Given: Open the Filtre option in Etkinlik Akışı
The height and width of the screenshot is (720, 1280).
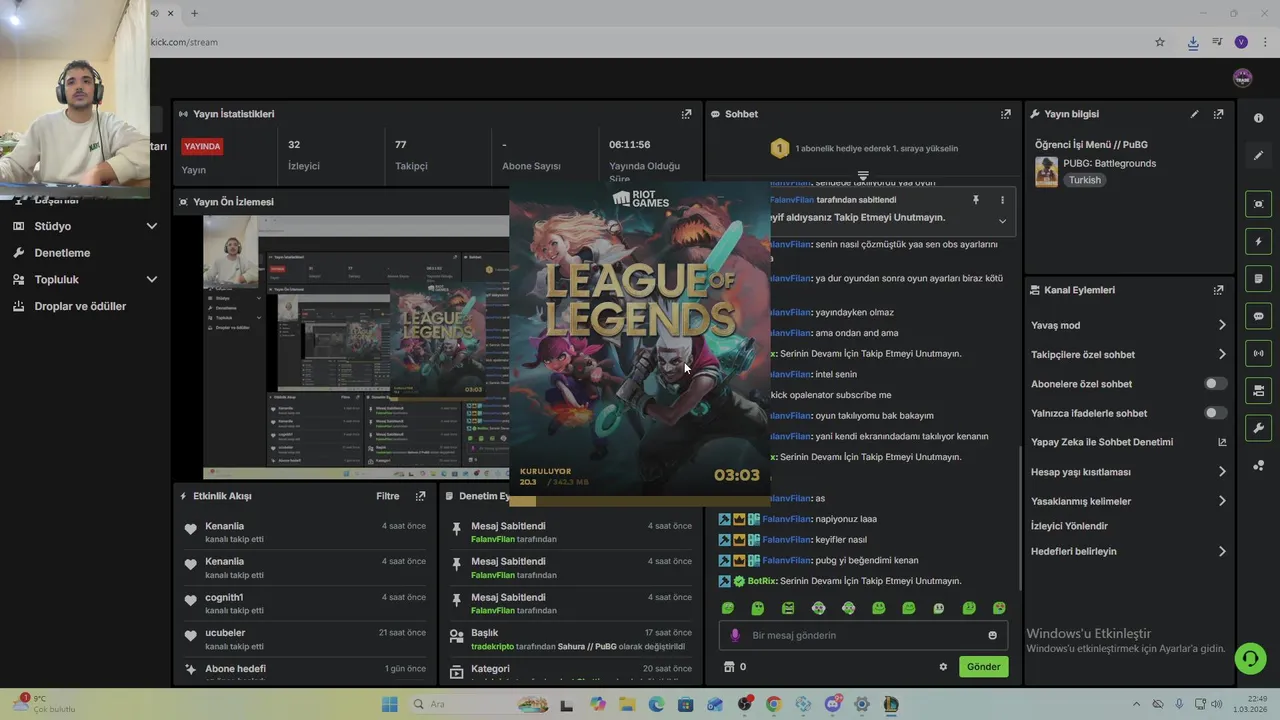Looking at the screenshot, I should (387, 496).
